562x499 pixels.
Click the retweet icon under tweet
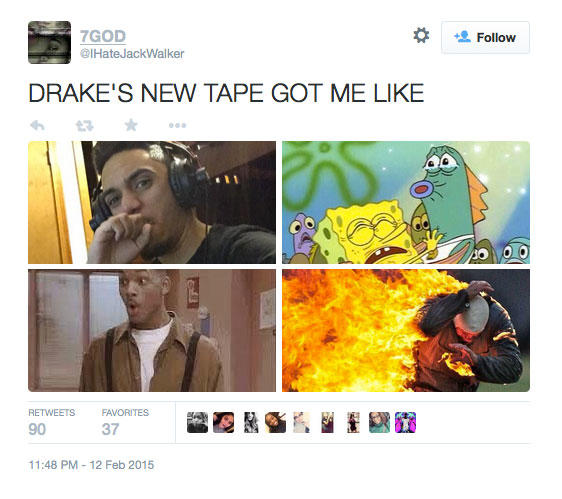click(85, 125)
